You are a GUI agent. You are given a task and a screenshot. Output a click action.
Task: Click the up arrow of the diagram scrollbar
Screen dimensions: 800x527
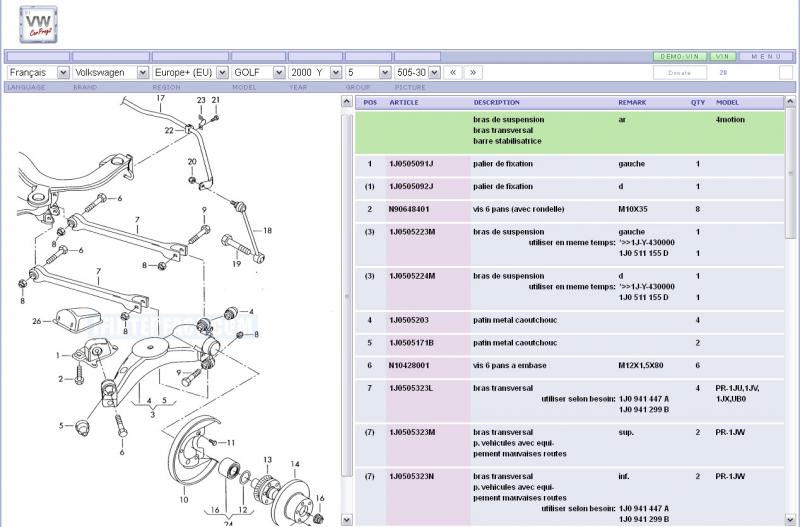(346, 102)
